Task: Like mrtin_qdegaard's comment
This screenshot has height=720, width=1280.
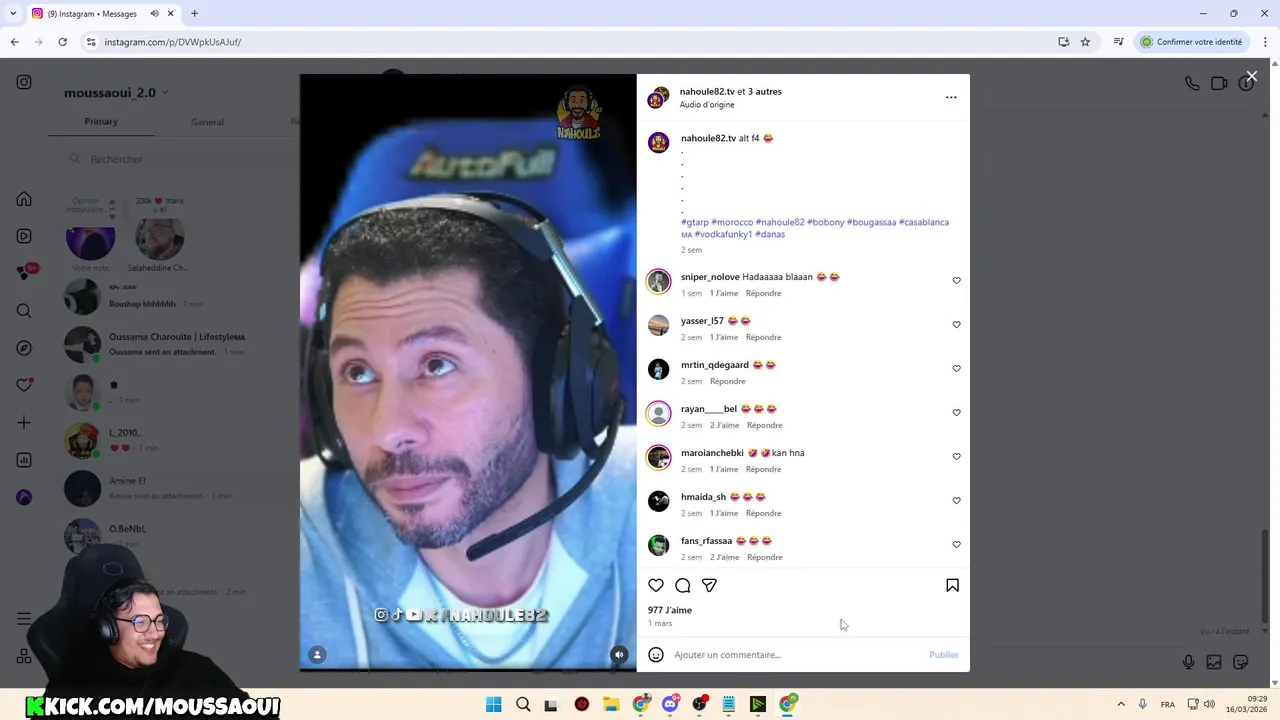Action: pos(956,369)
